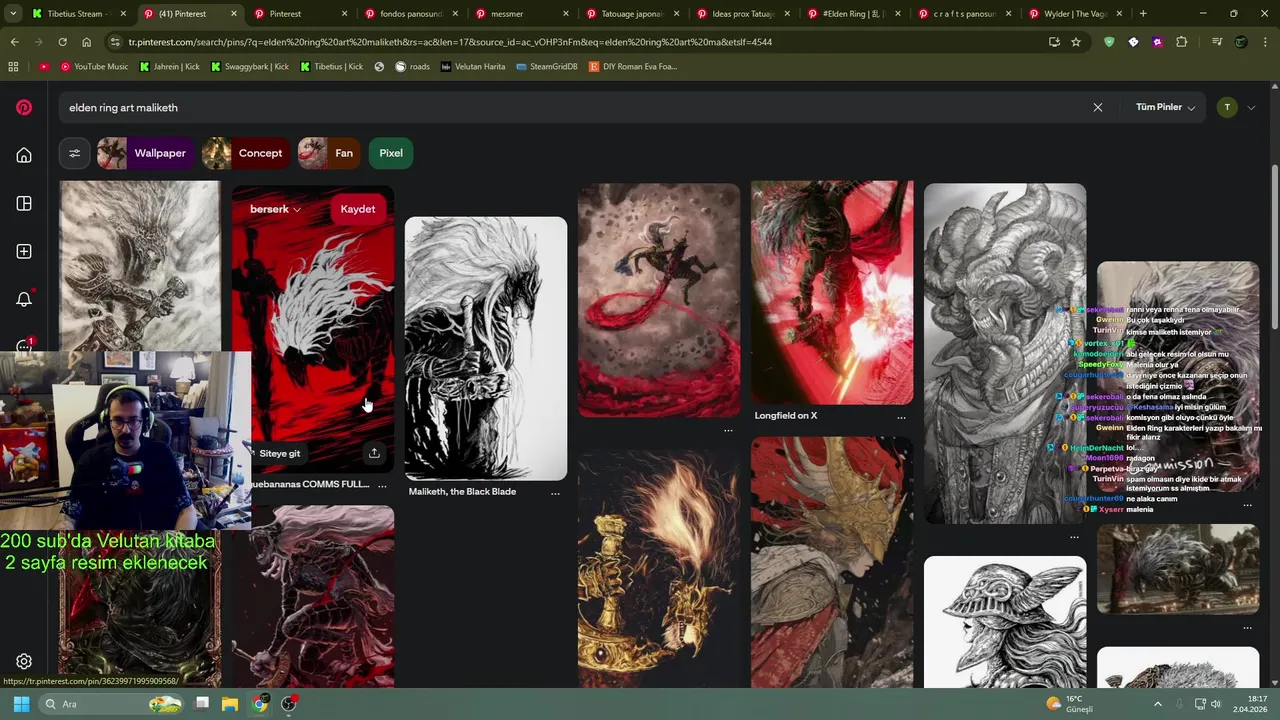
Task: Open the Chrome apps grid in the bookmarks bar
Action: [x=13, y=66]
